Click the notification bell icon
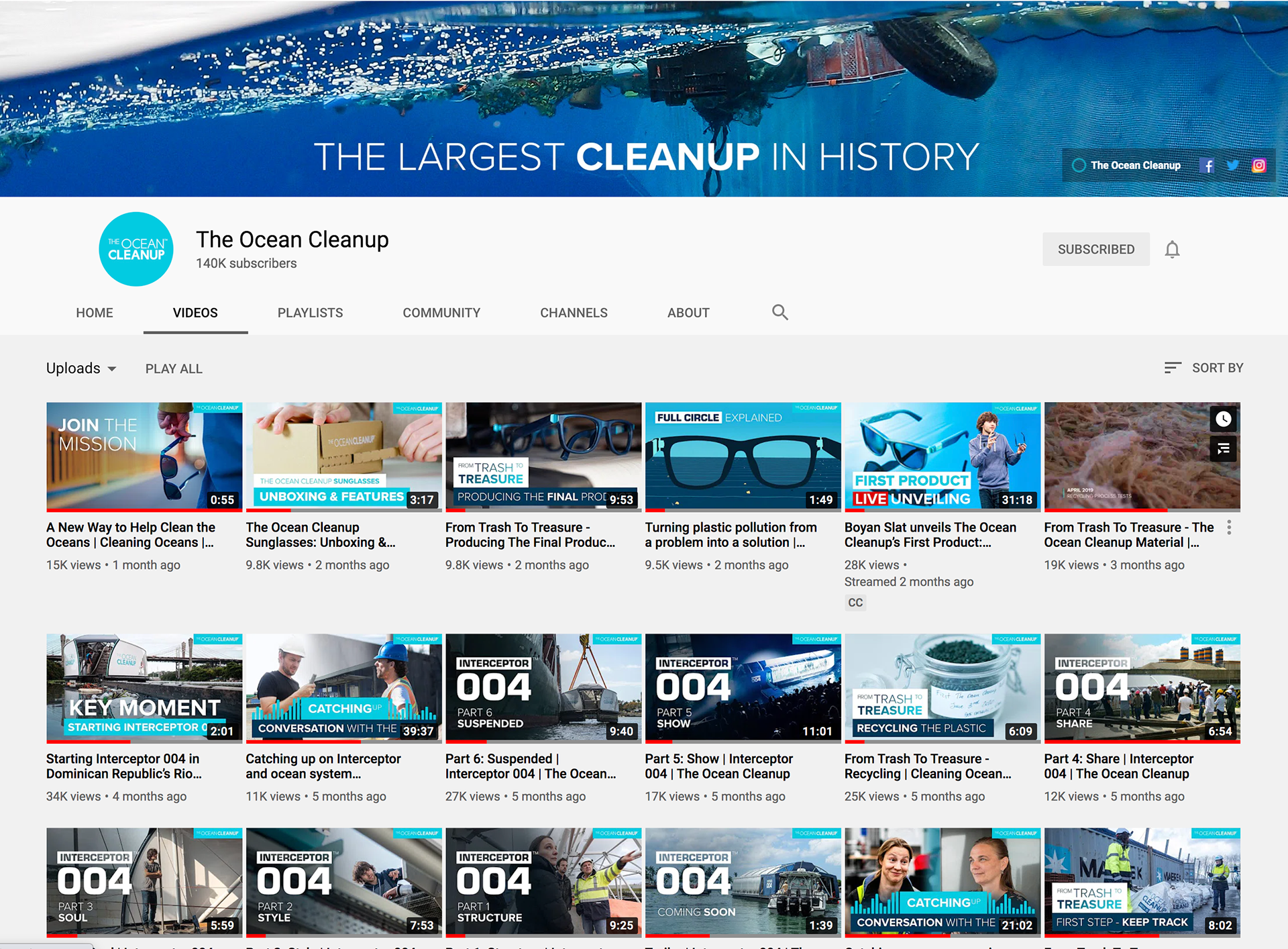This screenshot has width=1288, height=949. (x=1172, y=250)
